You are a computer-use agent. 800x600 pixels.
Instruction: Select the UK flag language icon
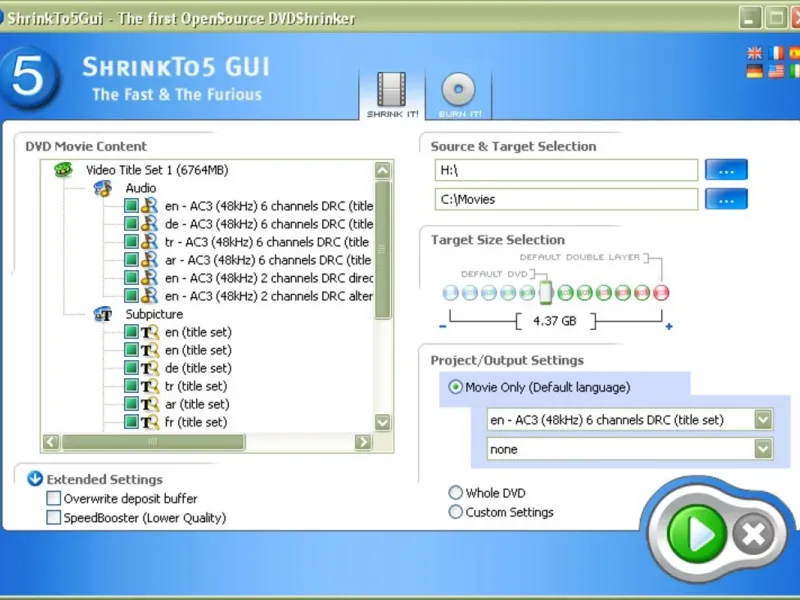click(754, 53)
